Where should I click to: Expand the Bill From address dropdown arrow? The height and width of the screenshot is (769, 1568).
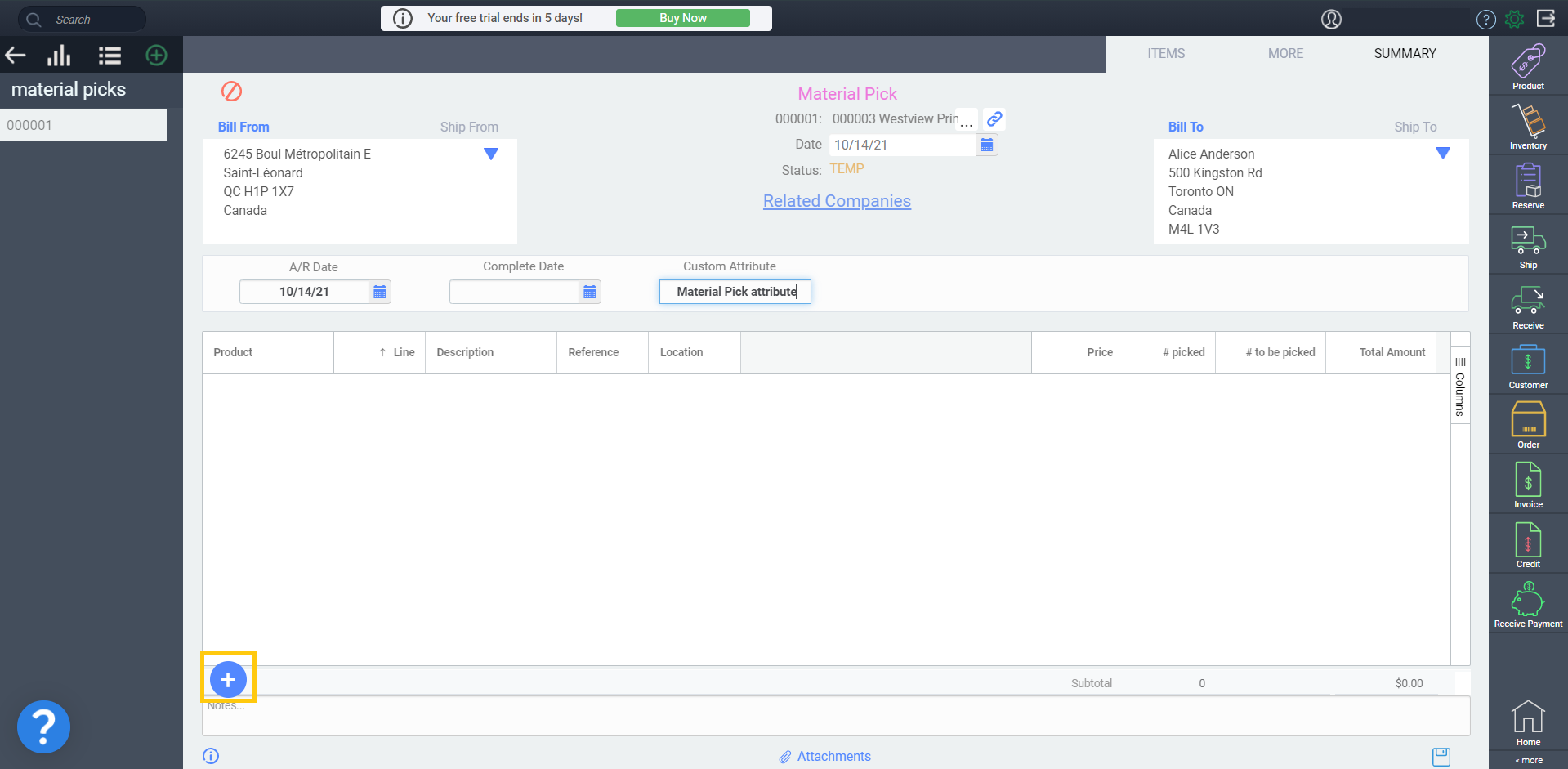click(491, 154)
